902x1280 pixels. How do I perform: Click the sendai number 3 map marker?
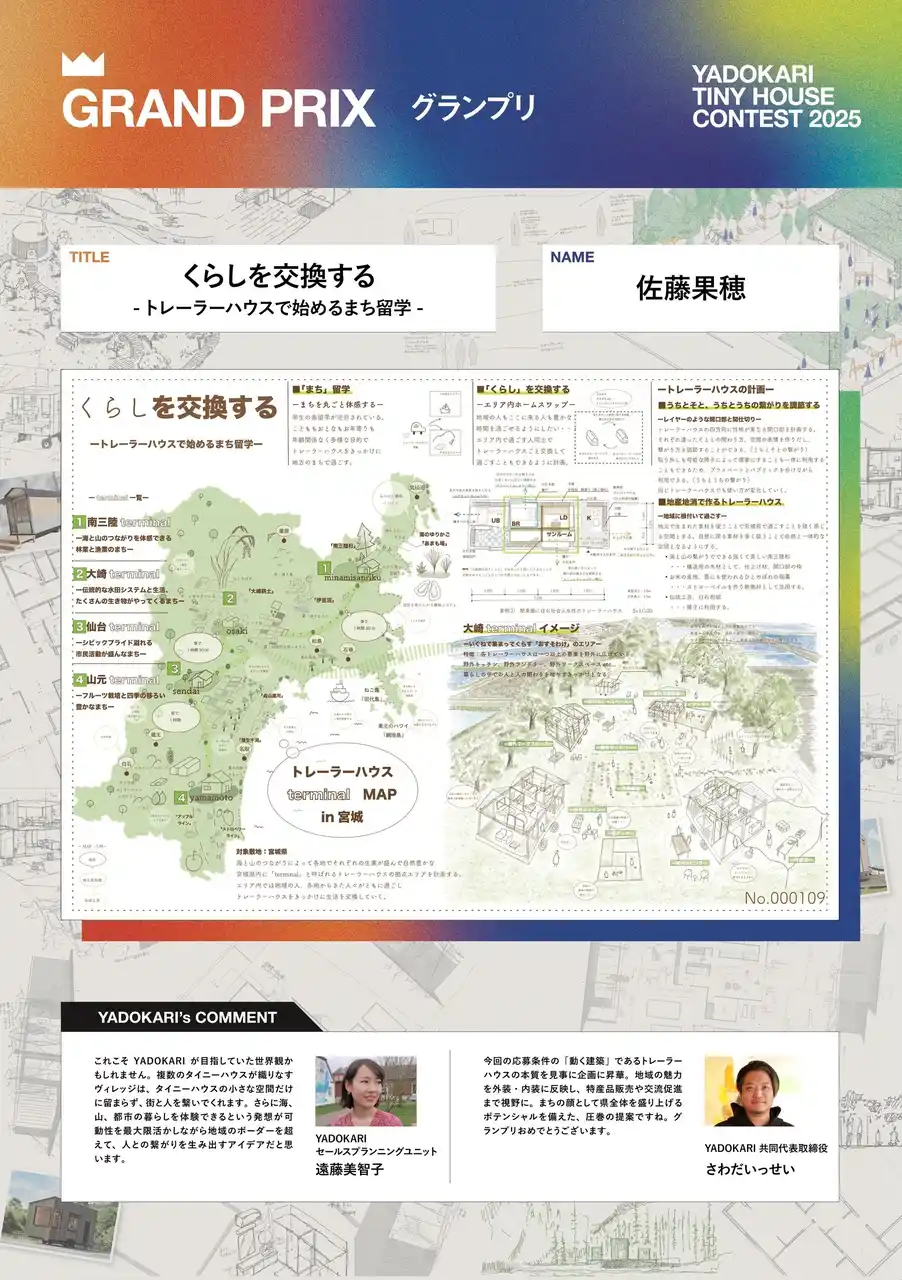174,670
